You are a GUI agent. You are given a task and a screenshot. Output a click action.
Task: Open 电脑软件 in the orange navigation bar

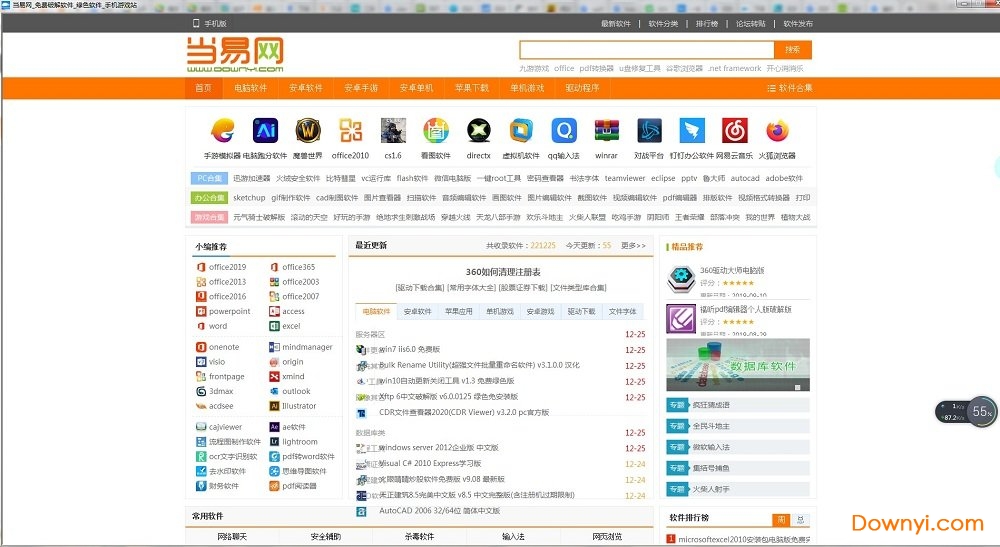pyautogui.click(x=251, y=88)
